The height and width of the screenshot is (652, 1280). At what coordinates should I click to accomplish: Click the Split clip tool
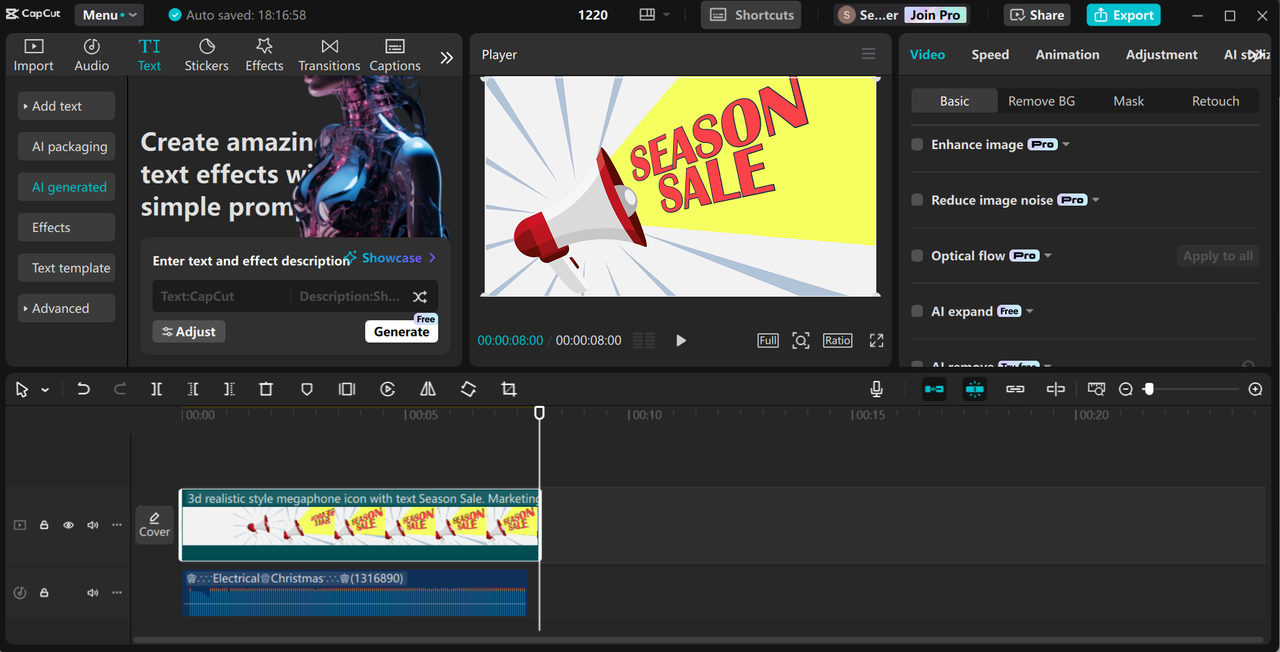[x=157, y=389]
